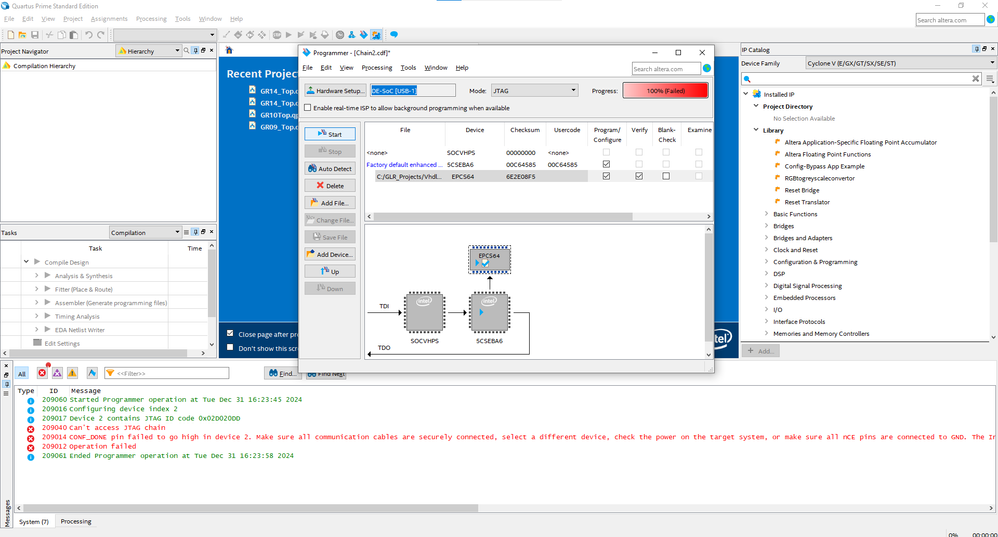The image size is (998, 537).
Task: Click the Auto Detect button in Programmer
Action: click(329, 169)
